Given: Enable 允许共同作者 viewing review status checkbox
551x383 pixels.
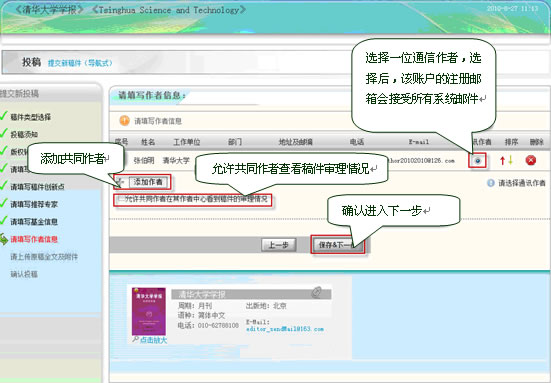Looking at the screenshot, I should tap(121, 199).
